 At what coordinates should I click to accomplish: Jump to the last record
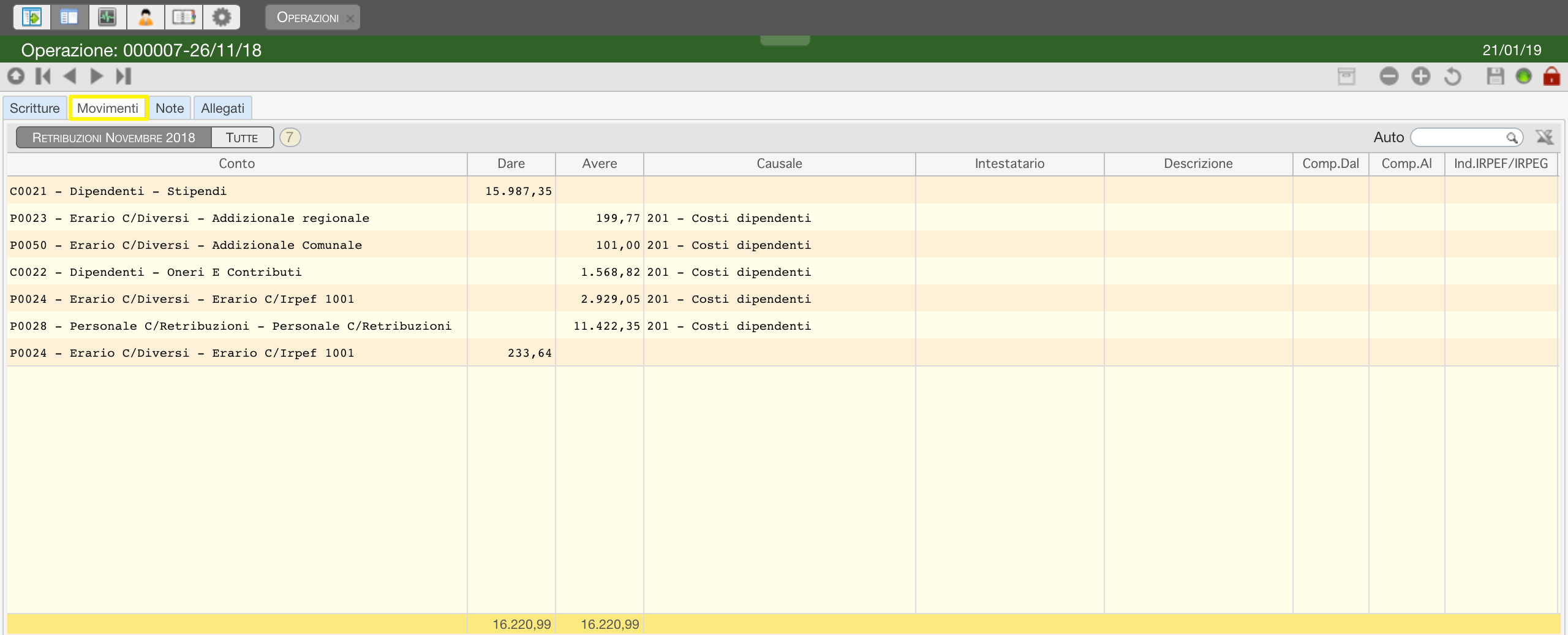pyautogui.click(x=124, y=76)
